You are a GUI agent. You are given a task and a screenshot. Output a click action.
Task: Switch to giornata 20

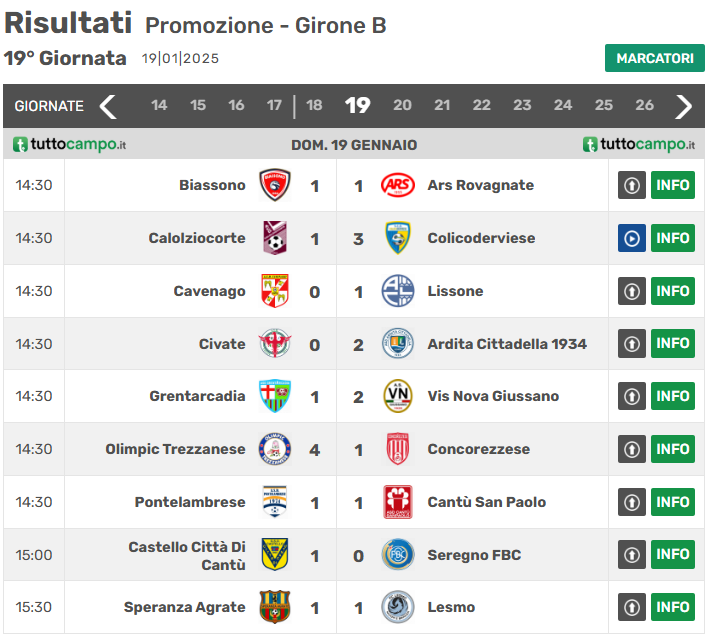[402, 106]
